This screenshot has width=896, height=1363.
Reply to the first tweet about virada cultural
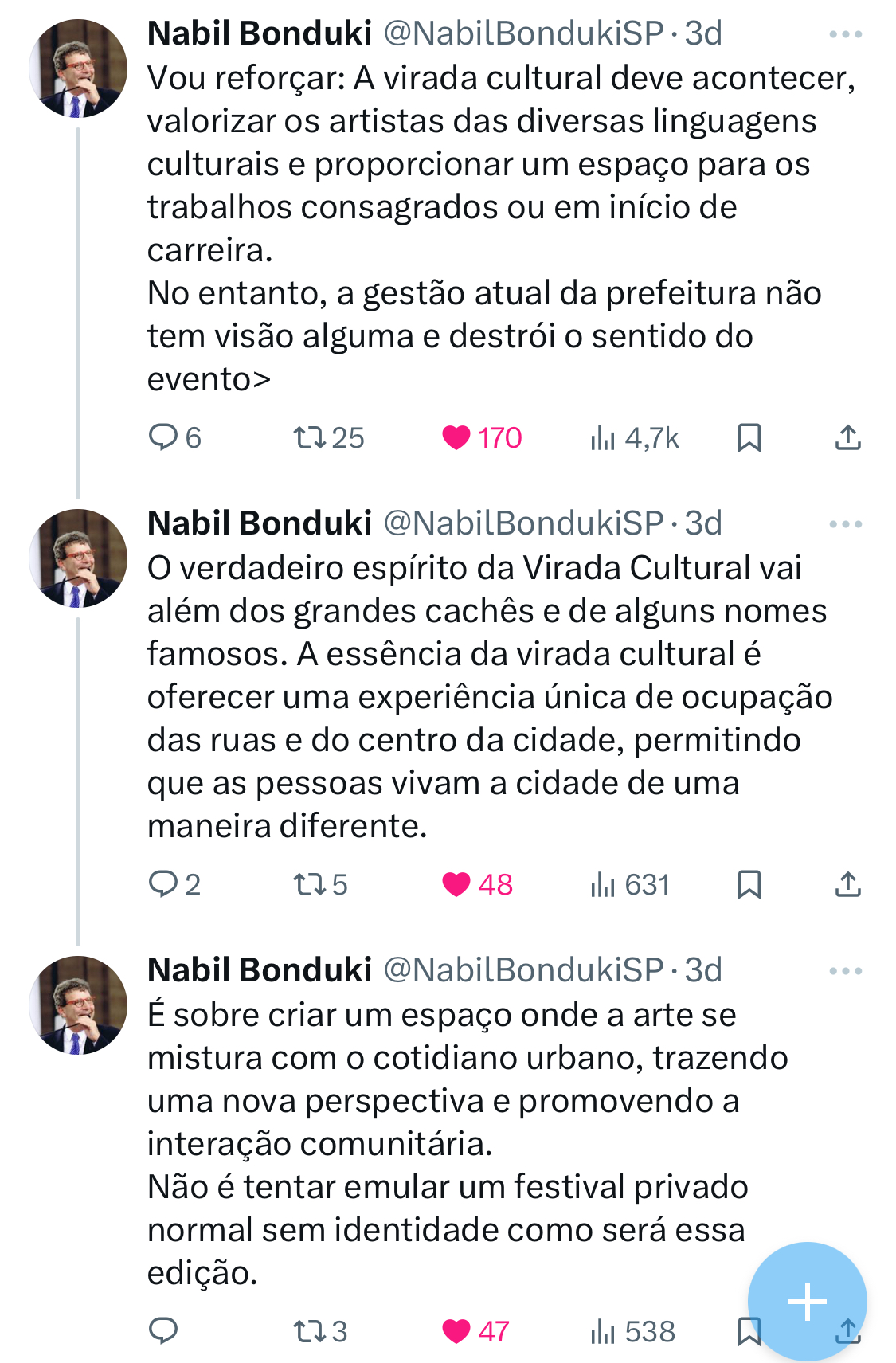click(x=167, y=436)
